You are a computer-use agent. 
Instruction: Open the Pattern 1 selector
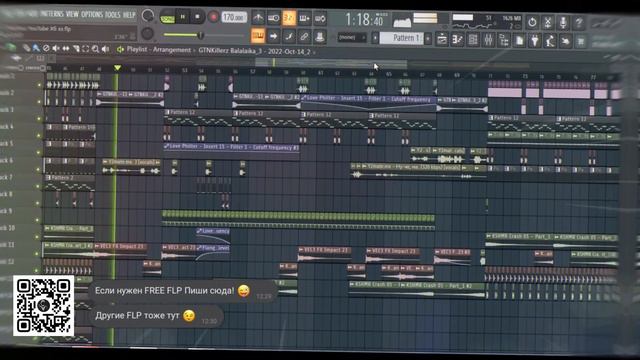[401, 38]
